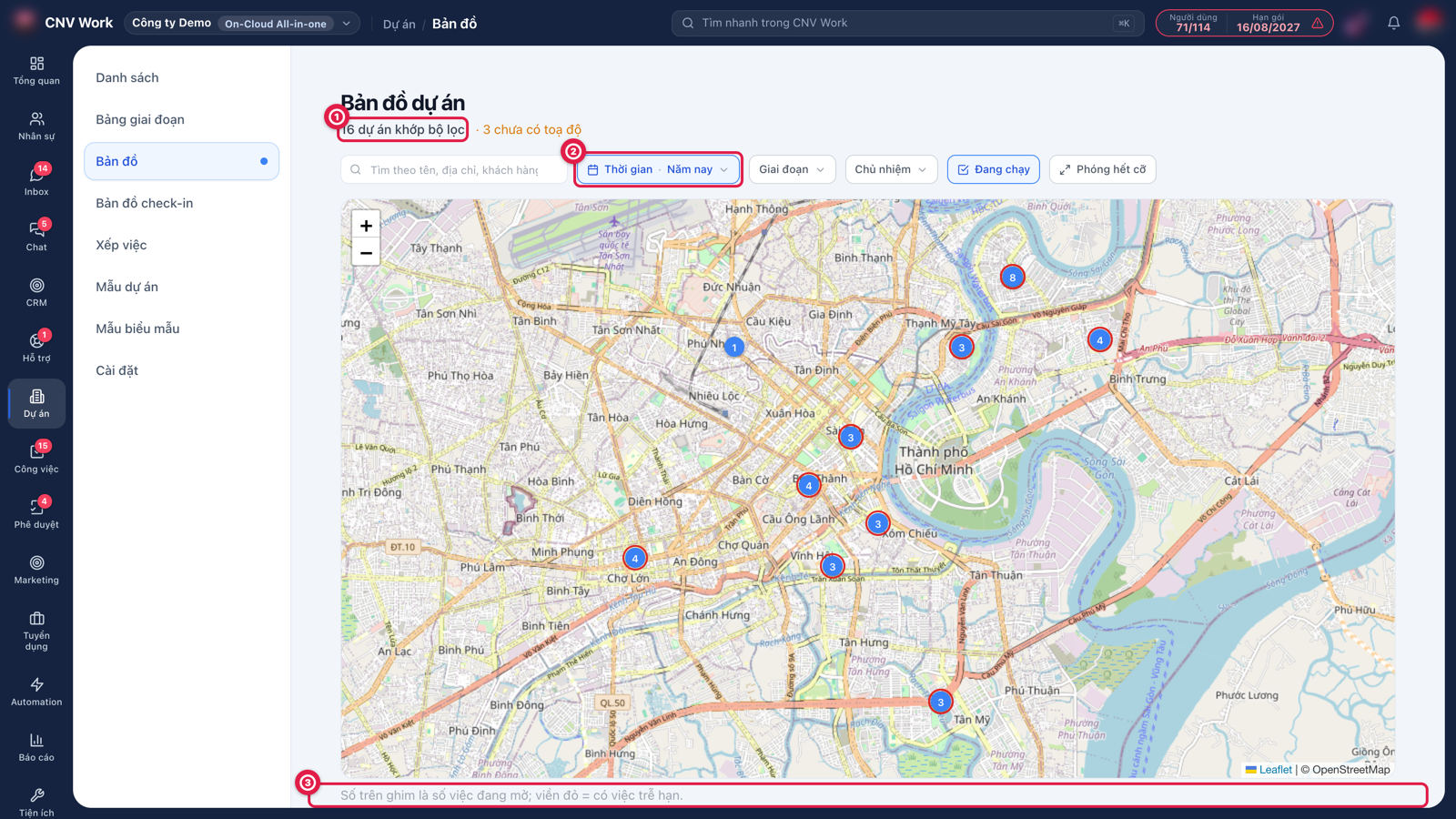Screen dimensions: 1456x819
Task: Click the package expiry warning icon
Action: click(1318, 24)
